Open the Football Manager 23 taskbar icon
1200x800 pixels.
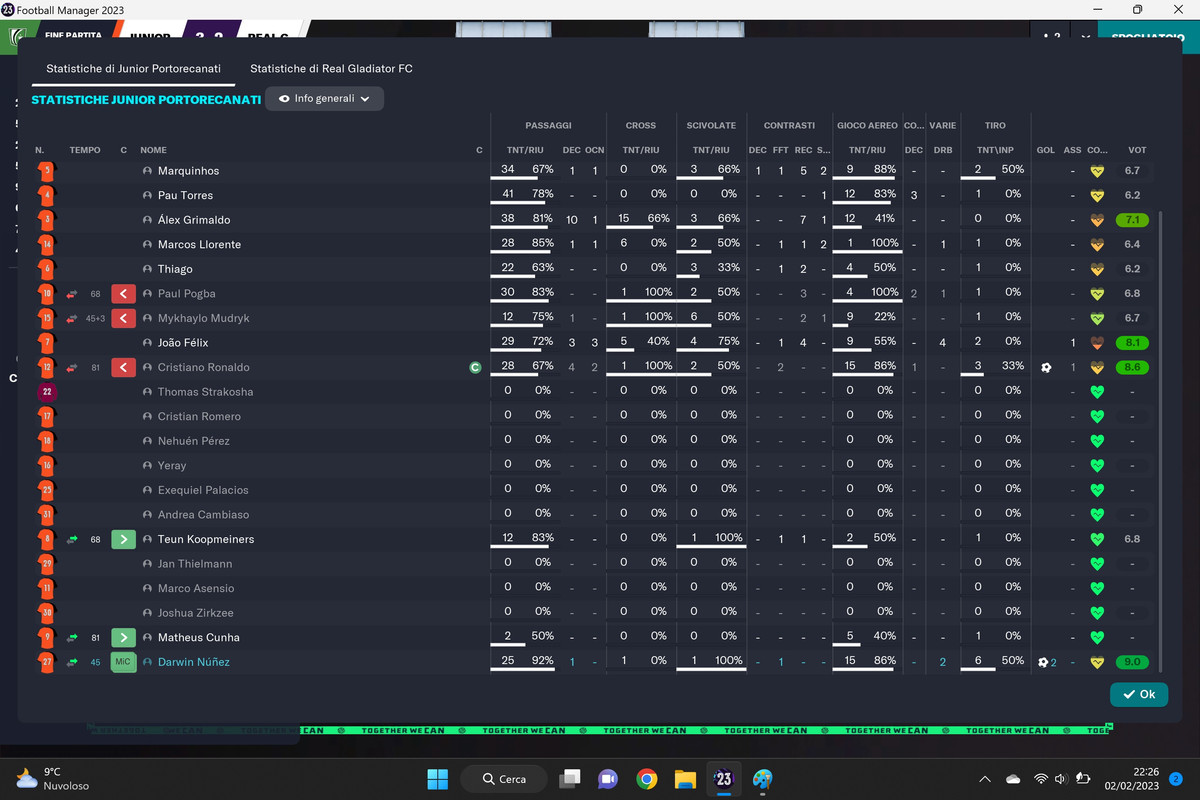click(x=723, y=779)
